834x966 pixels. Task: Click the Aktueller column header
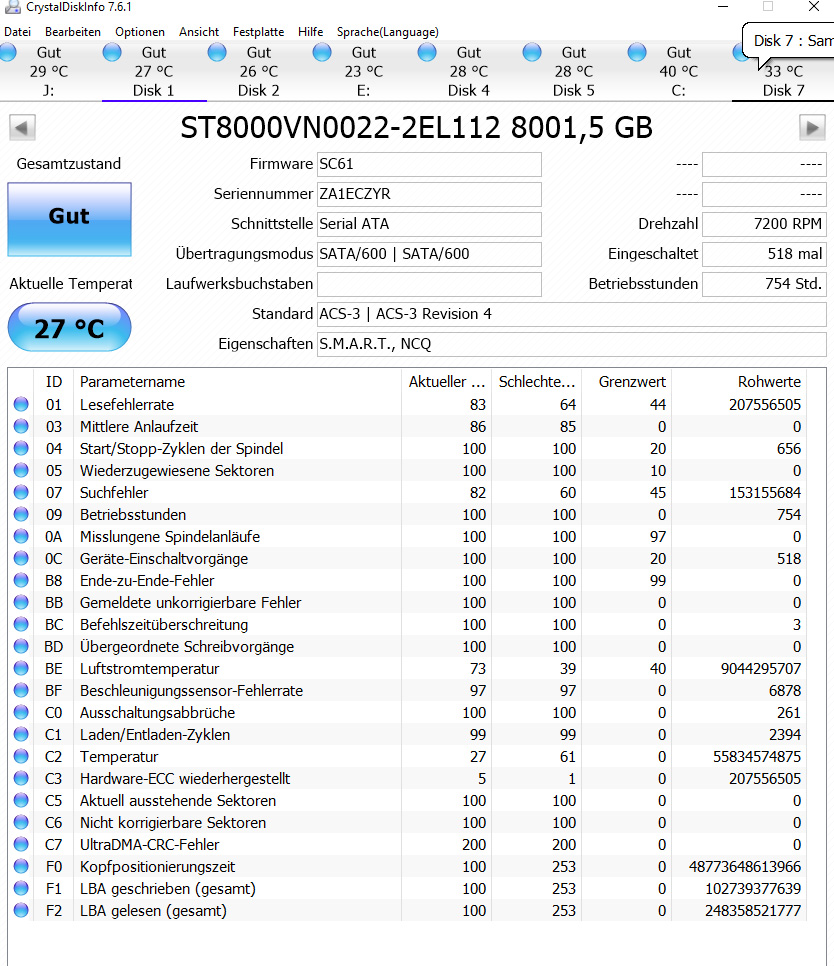point(447,382)
